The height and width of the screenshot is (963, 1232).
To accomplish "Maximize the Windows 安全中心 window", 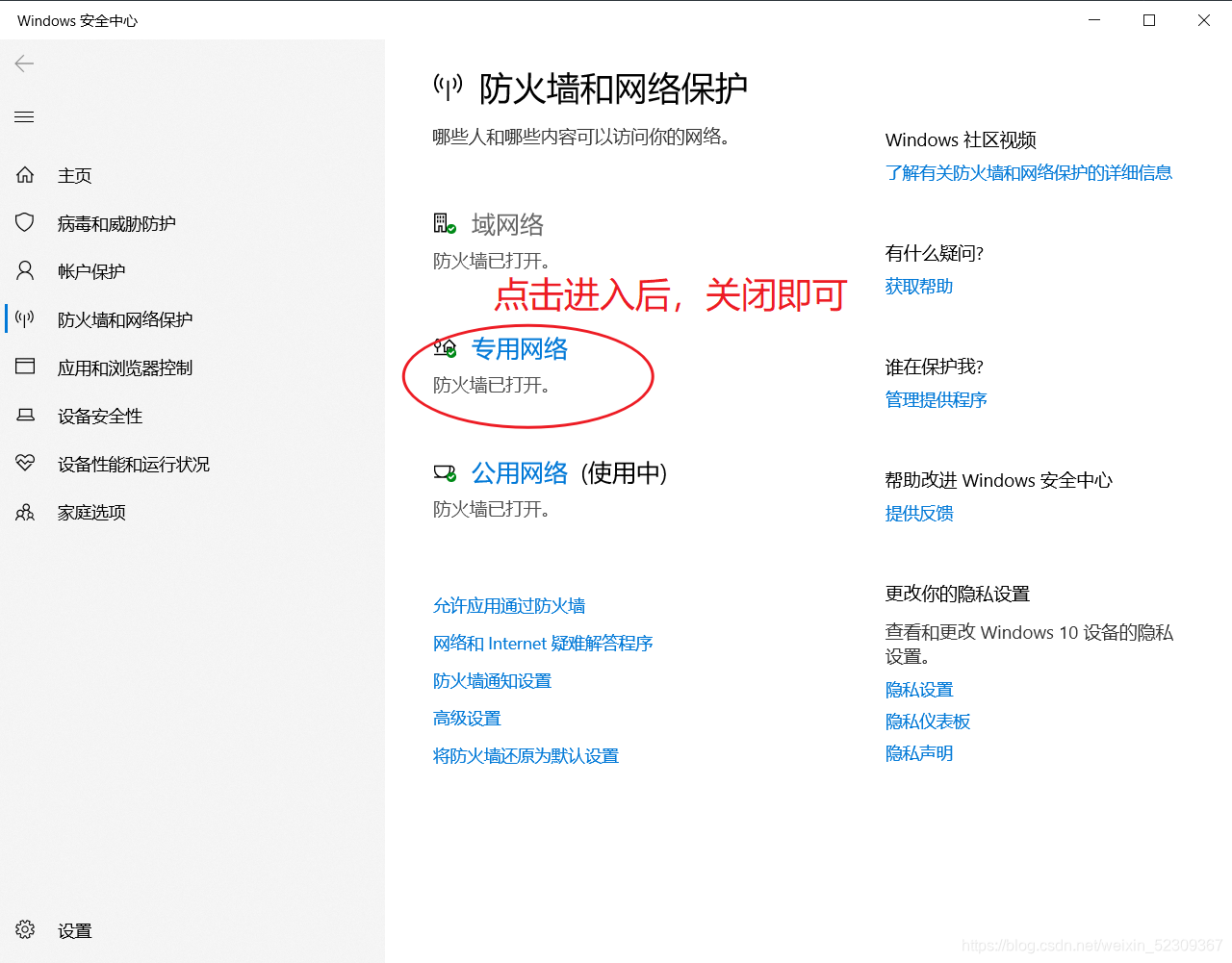I will 1149,20.
